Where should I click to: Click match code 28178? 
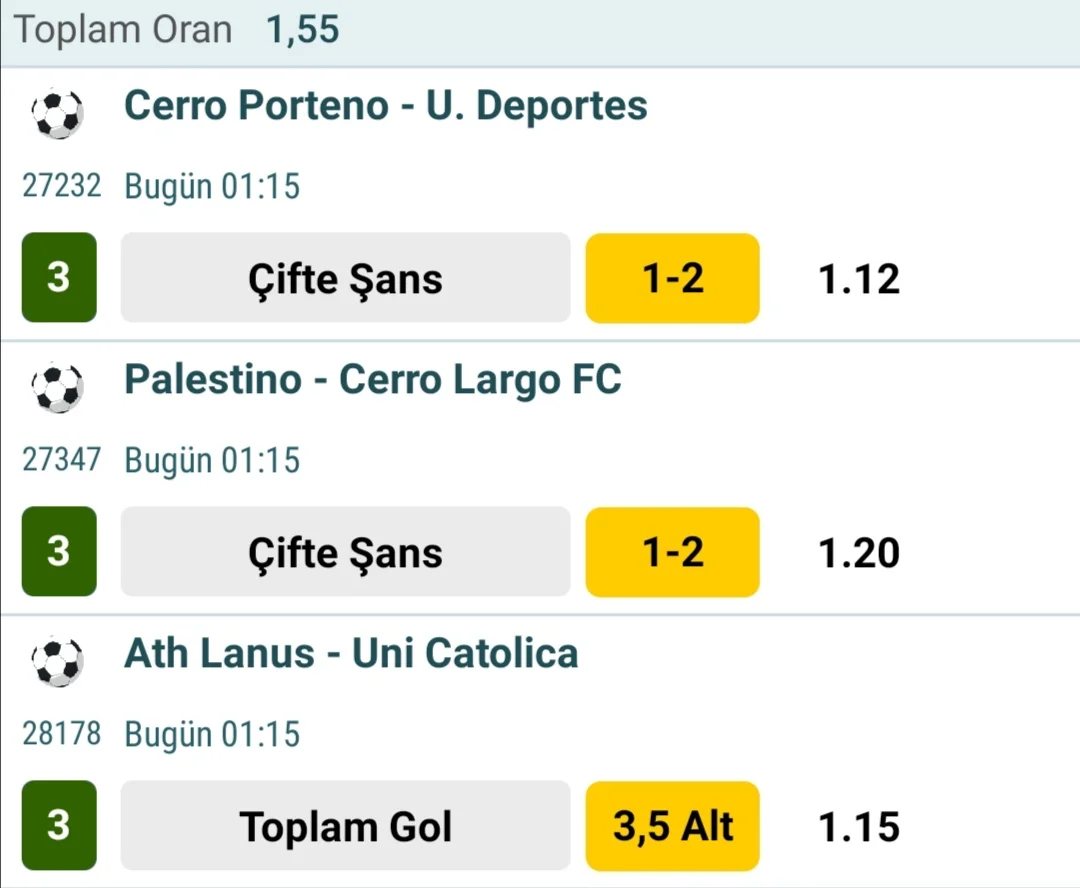62,734
